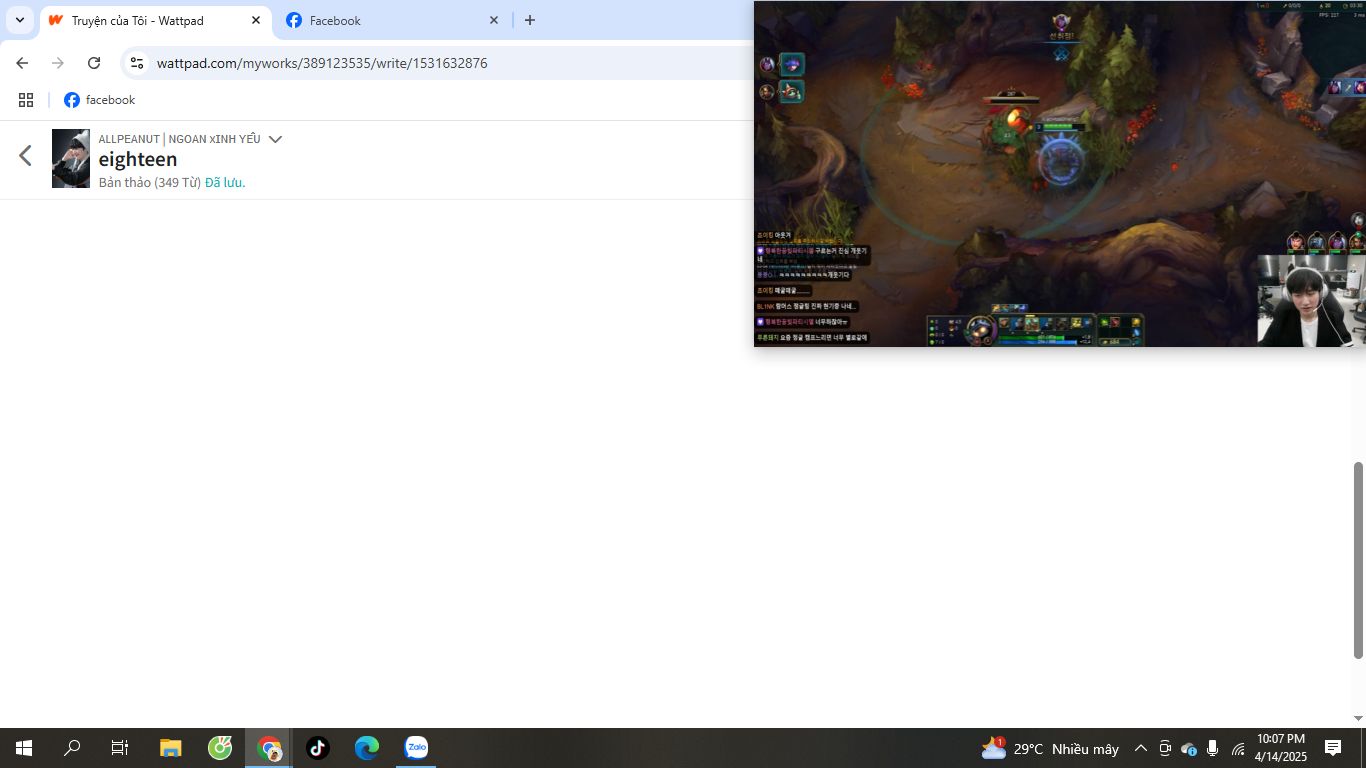Switch to the Facebook tab
The image size is (1366, 768).
[393, 20]
